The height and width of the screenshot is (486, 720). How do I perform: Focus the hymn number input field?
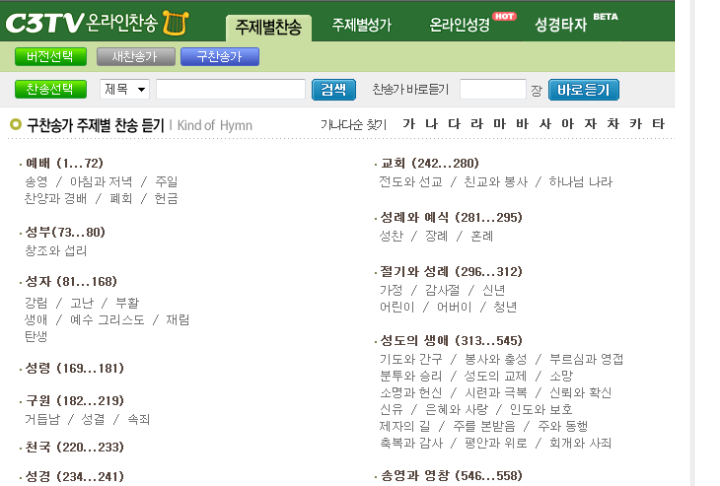pyautogui.click(x=493, y=89)
